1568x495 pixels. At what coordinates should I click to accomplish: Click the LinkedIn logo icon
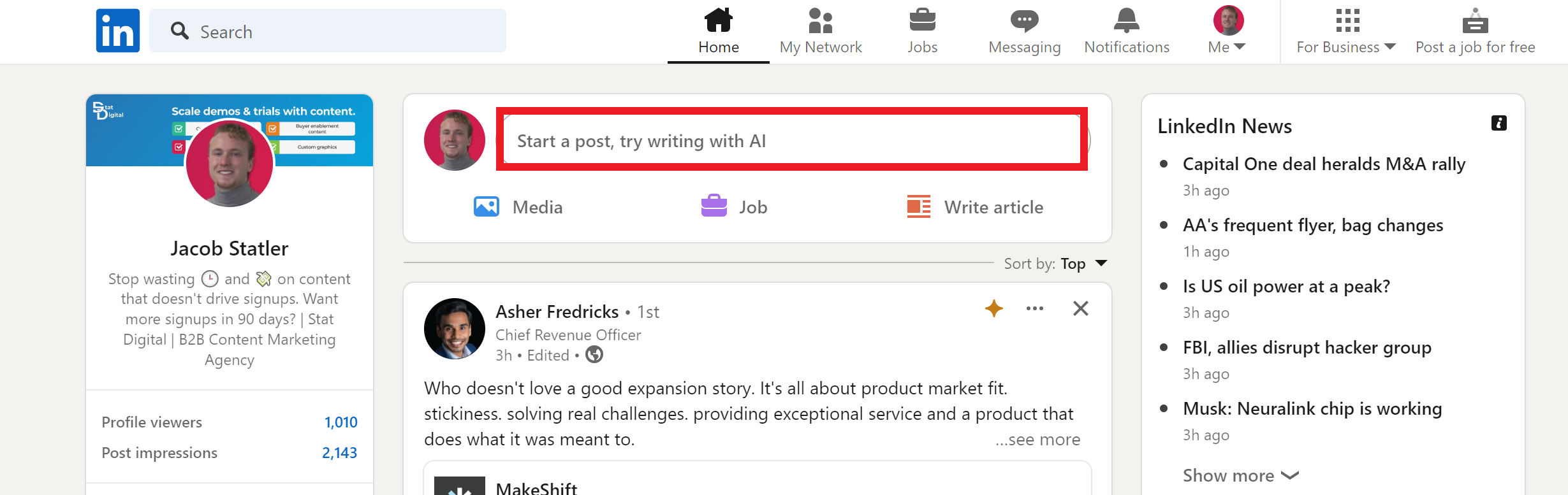click(x=118, y=31)
